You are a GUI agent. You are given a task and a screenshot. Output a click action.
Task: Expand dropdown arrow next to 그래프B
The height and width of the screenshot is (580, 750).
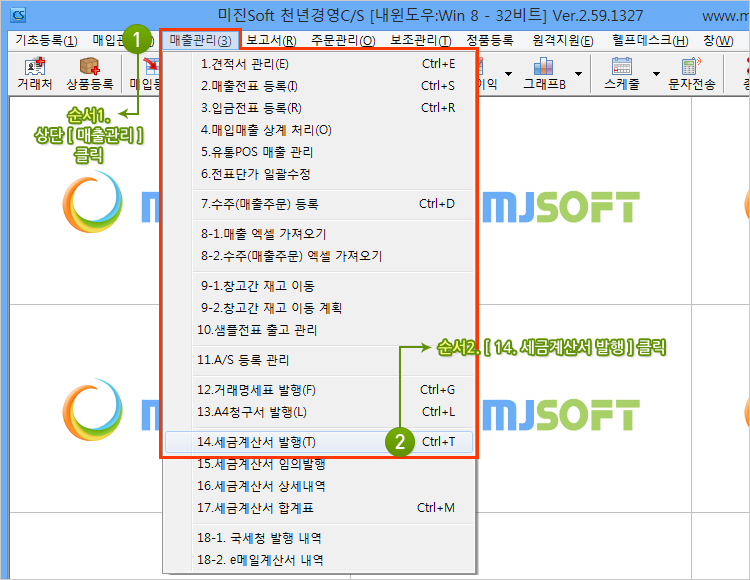tap(578, 74)
